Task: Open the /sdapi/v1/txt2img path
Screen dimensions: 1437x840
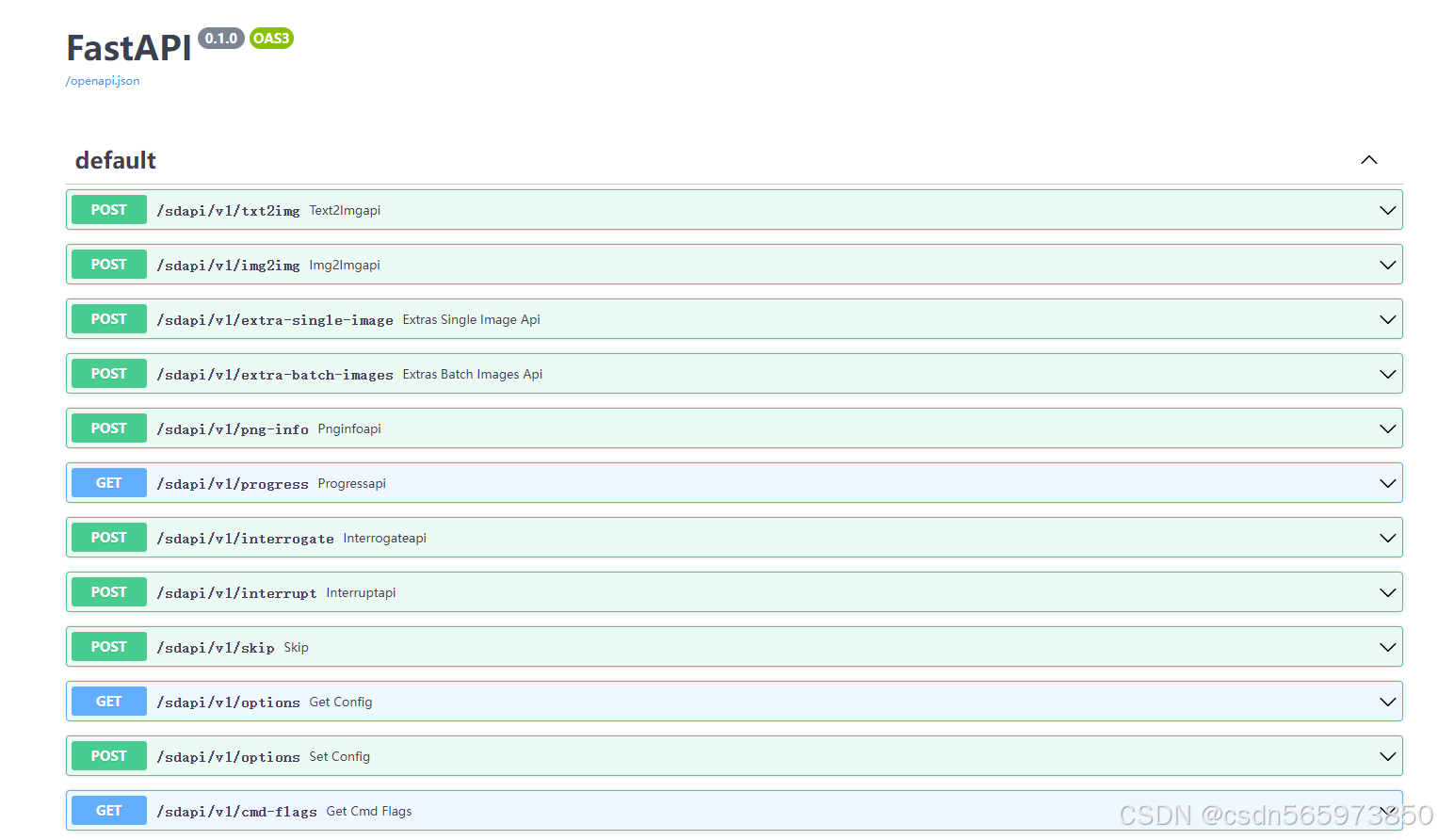Action: click(228, 211)
